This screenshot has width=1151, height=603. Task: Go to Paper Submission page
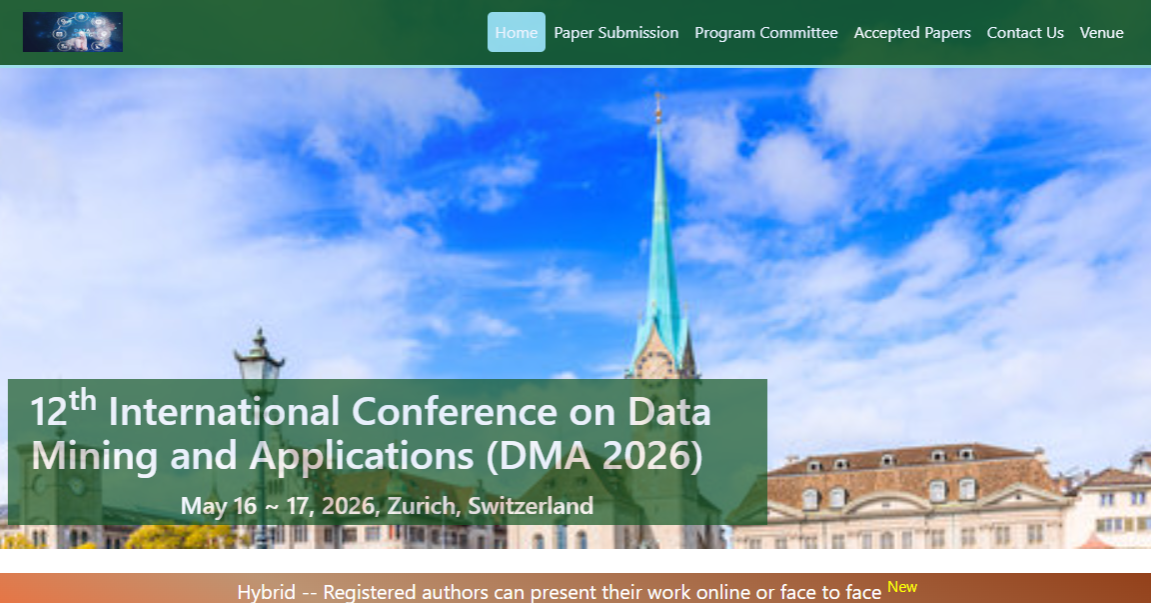pos(616,32)
